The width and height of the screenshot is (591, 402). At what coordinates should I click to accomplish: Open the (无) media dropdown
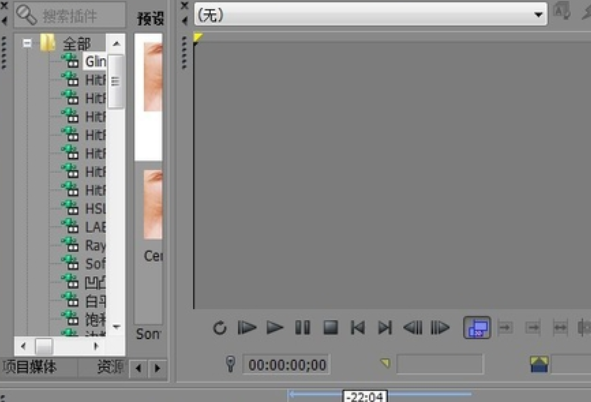[x=371, y=15]
